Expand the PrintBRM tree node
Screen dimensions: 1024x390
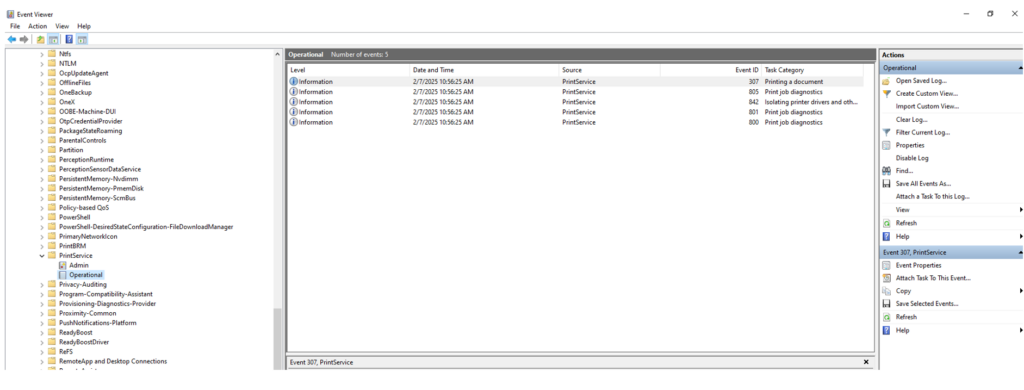pyautogui.click(x=42, y=246)
